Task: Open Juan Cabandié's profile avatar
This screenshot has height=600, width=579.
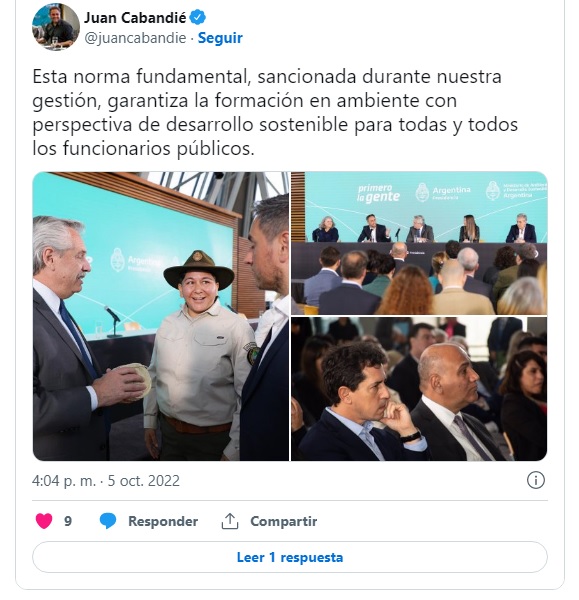Action: (56, 27)
